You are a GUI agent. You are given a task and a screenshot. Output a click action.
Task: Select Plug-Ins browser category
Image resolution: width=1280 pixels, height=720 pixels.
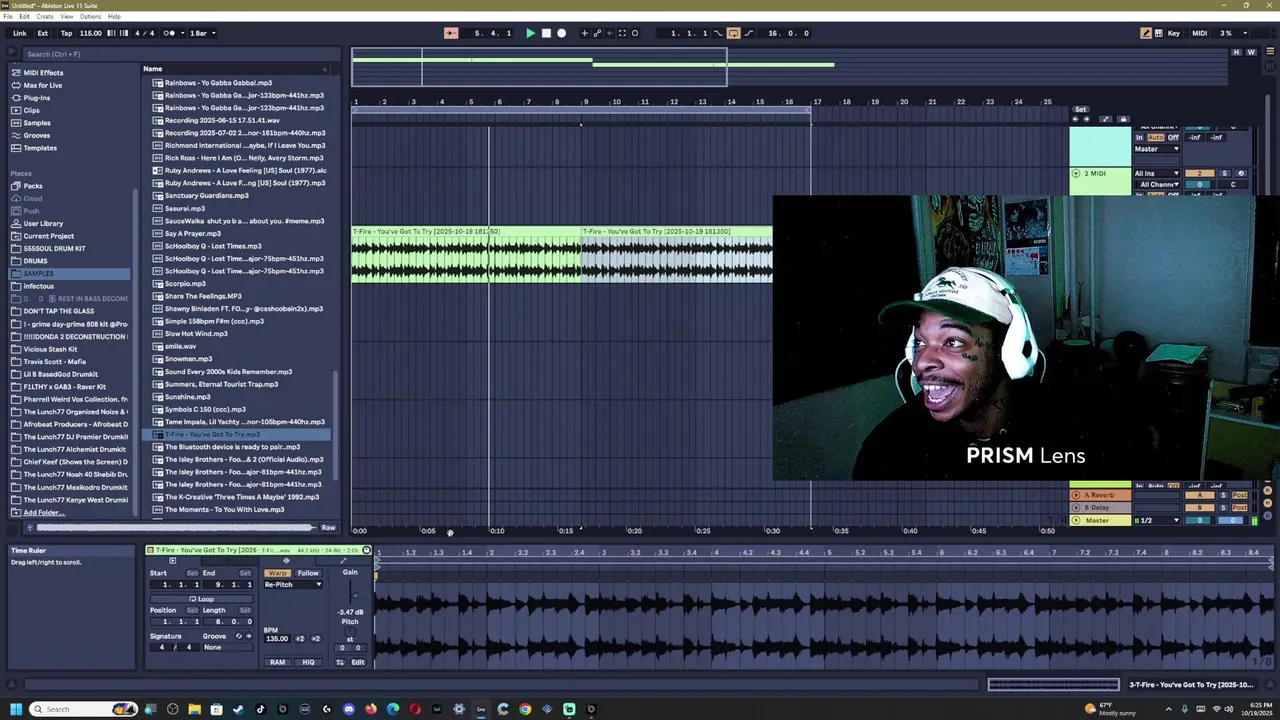point(37,98)
